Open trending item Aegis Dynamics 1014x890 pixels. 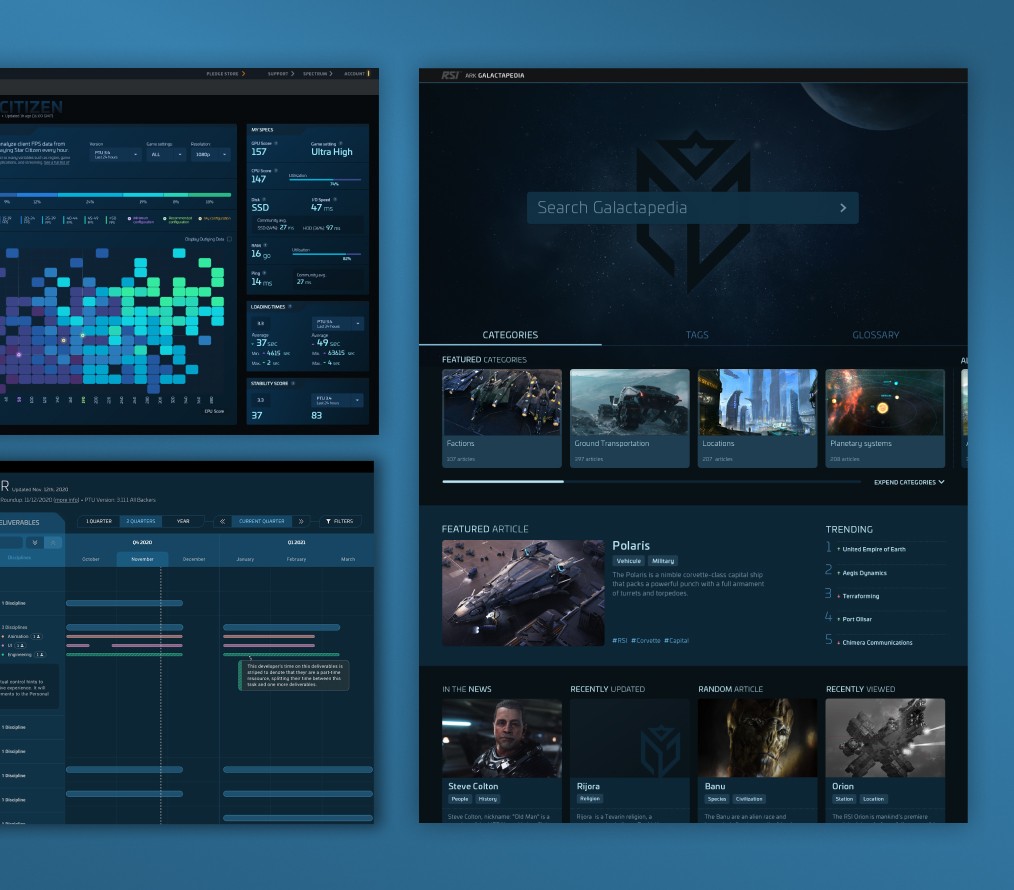pos(865,573)
